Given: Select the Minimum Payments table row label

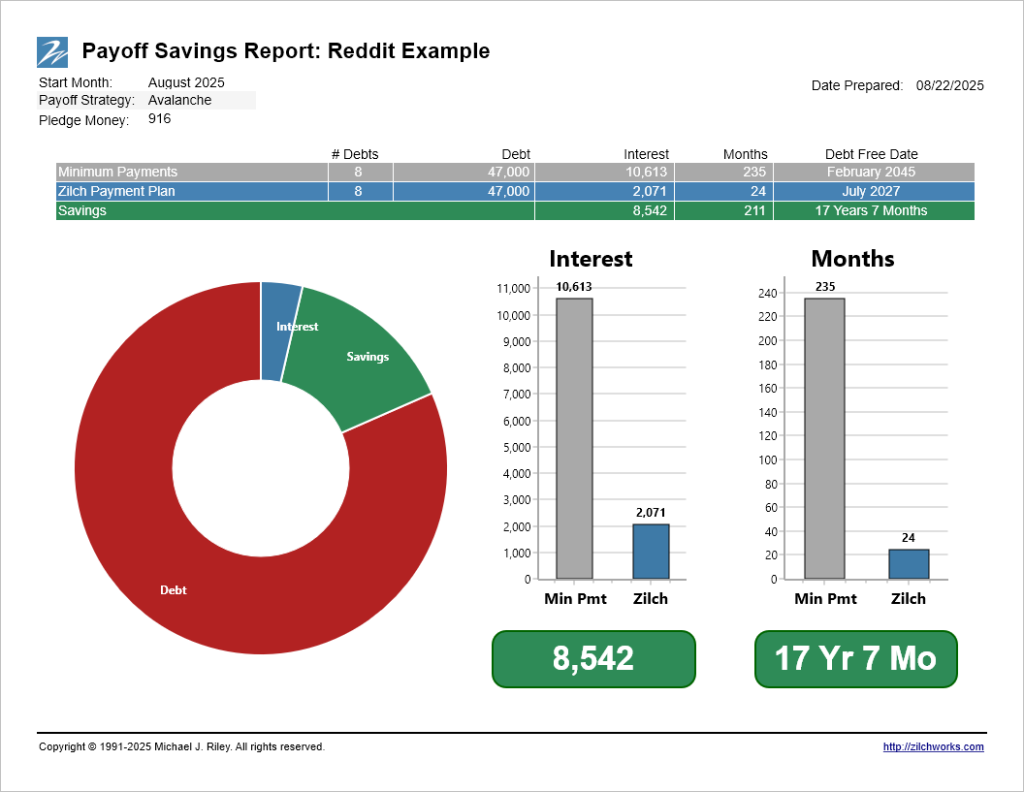Looking at the screenshot, I should pyautogui.click(x=118, y=172).
